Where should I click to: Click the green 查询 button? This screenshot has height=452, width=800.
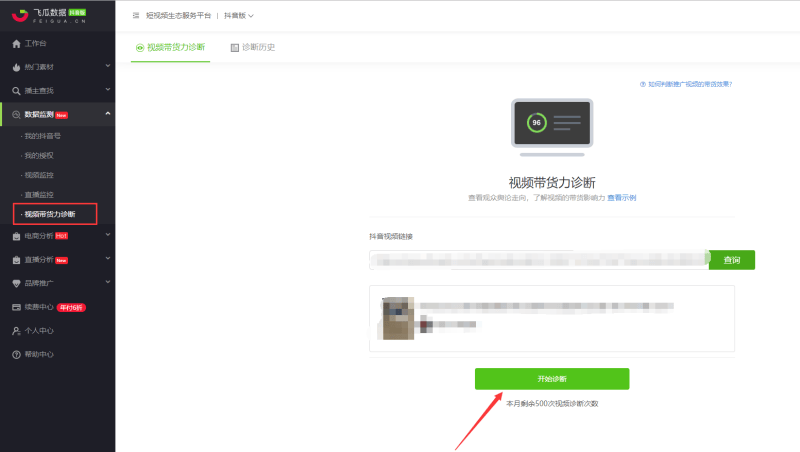point(732,260)
